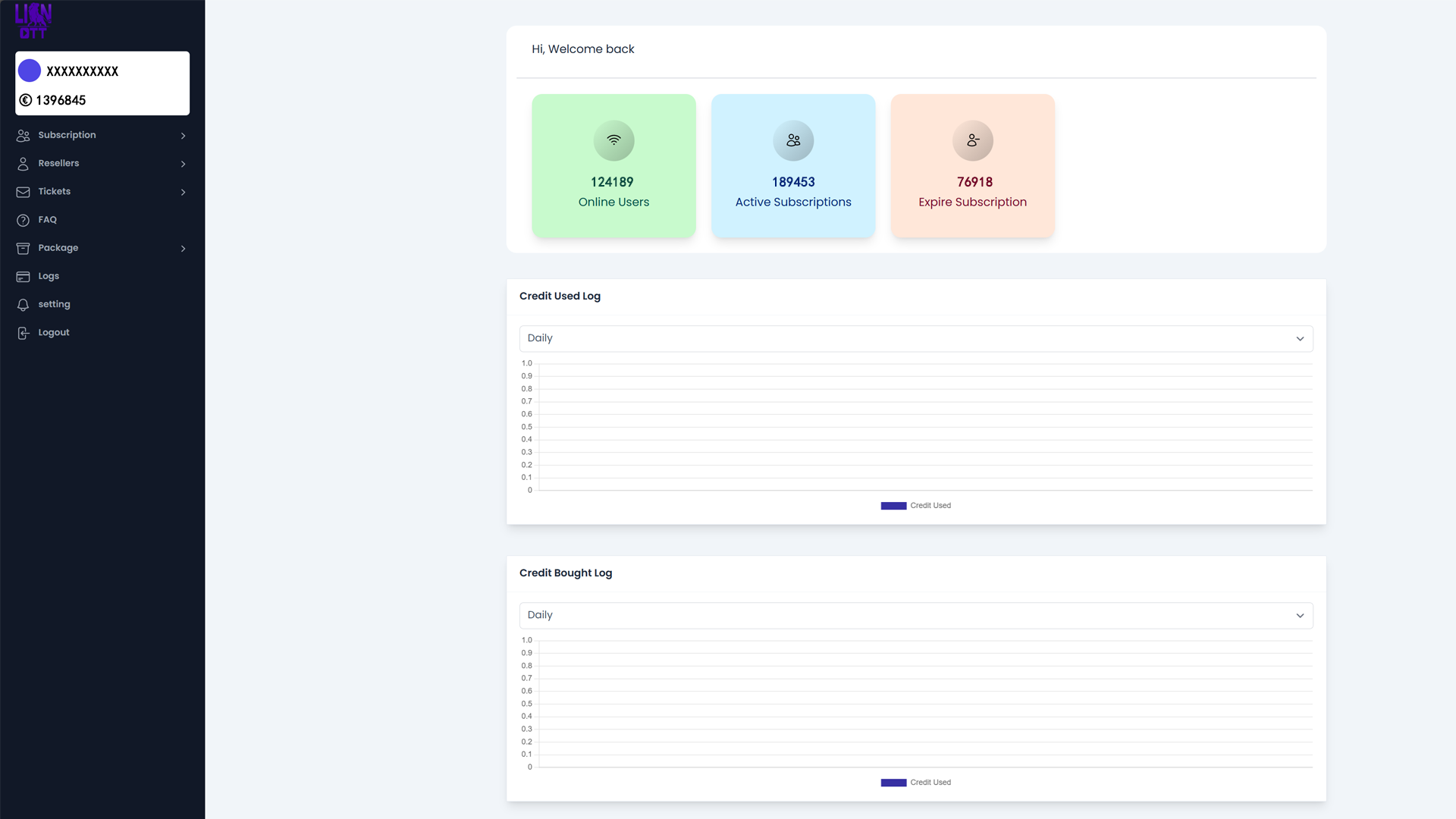Expand the Subscription menu chevron
The width and height of the screenshot is (1456, 819).
pos(183,136)
